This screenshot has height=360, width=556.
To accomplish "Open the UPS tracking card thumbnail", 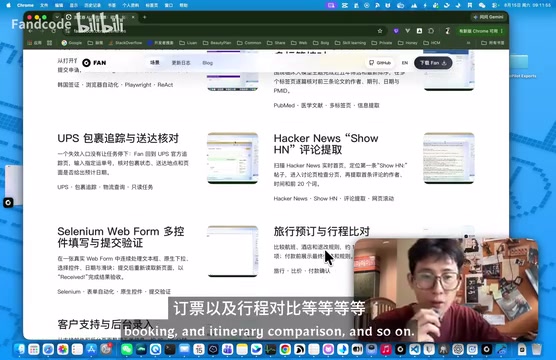I will click(233, 158).
